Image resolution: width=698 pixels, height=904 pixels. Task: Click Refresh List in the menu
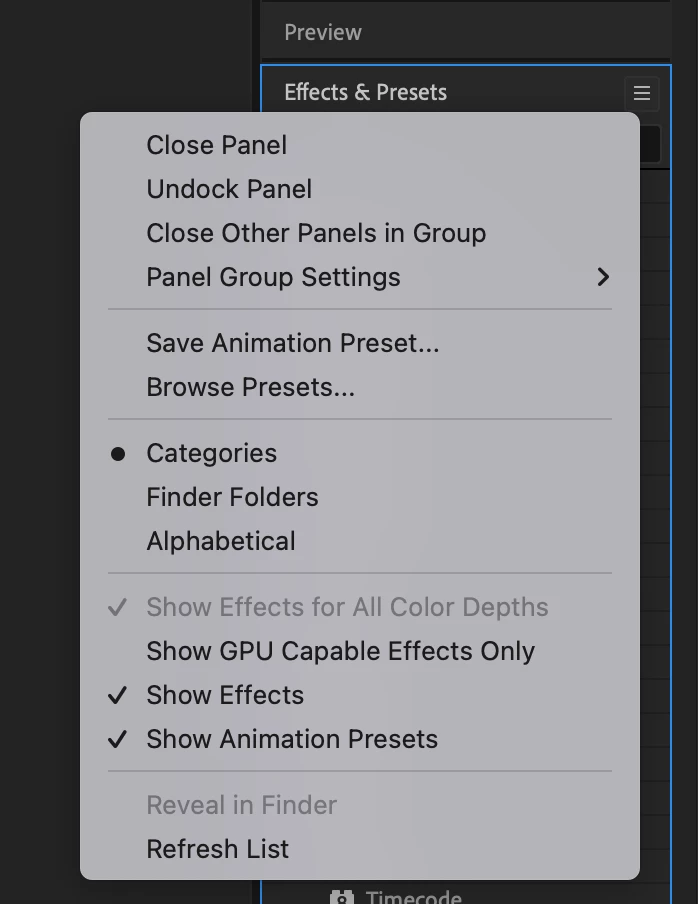tap(217, 849)
